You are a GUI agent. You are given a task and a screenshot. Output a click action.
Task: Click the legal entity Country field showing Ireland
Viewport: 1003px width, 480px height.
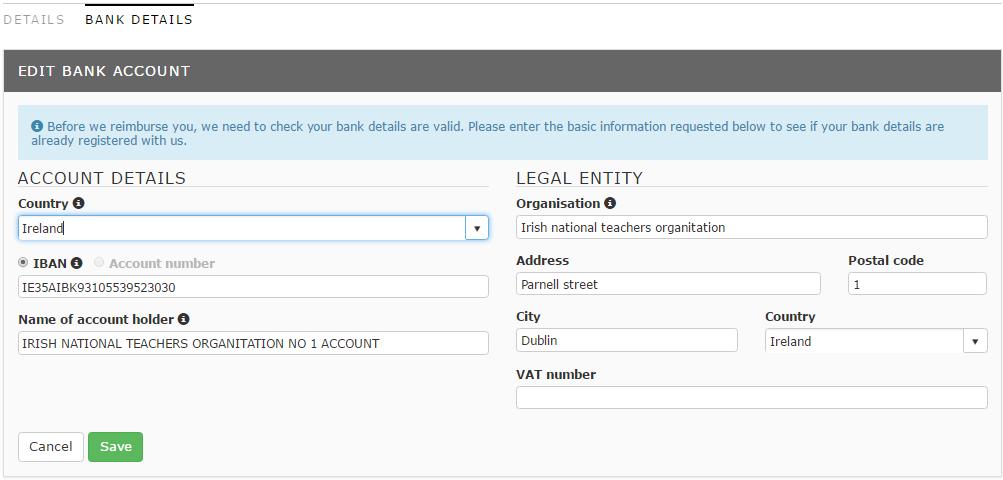click(x=864, y=341)
